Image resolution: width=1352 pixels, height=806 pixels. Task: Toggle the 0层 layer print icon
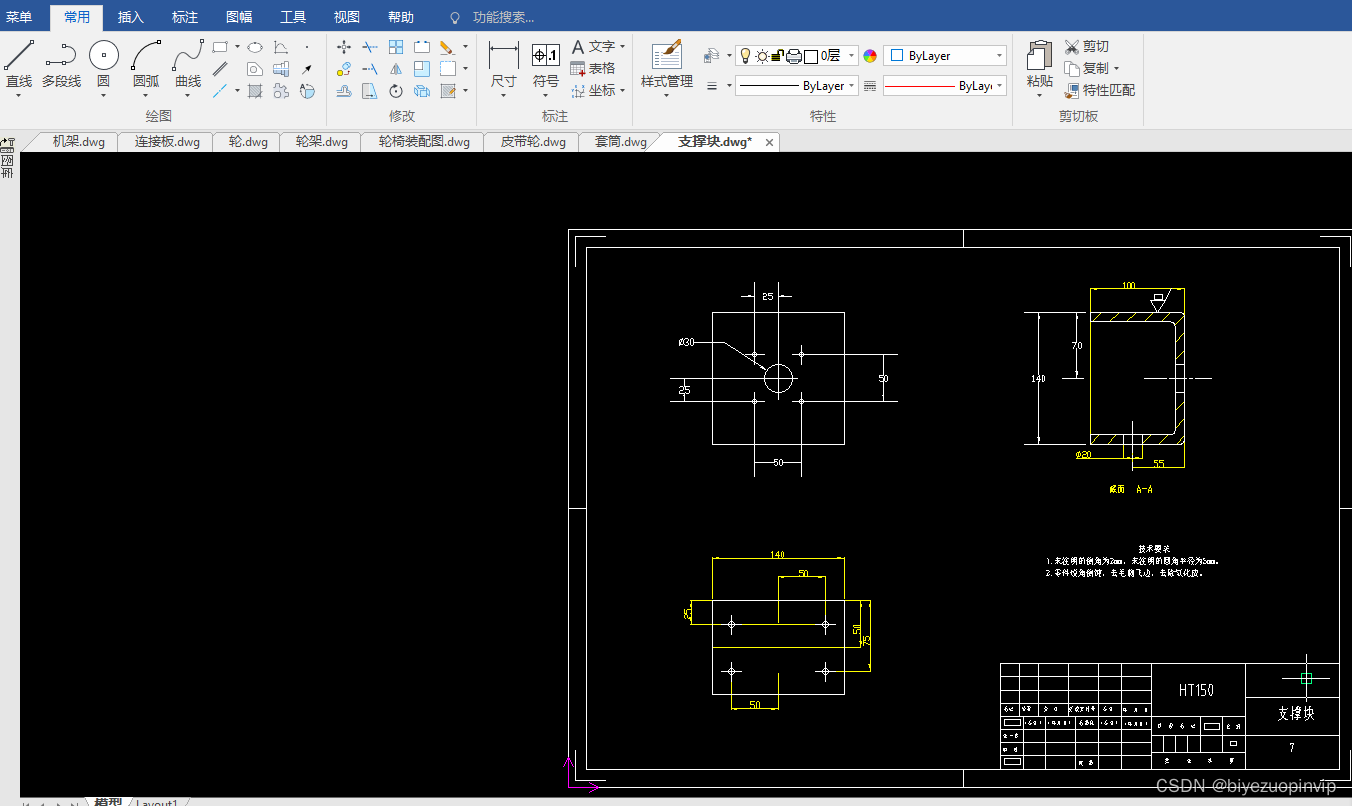[794, 56]
